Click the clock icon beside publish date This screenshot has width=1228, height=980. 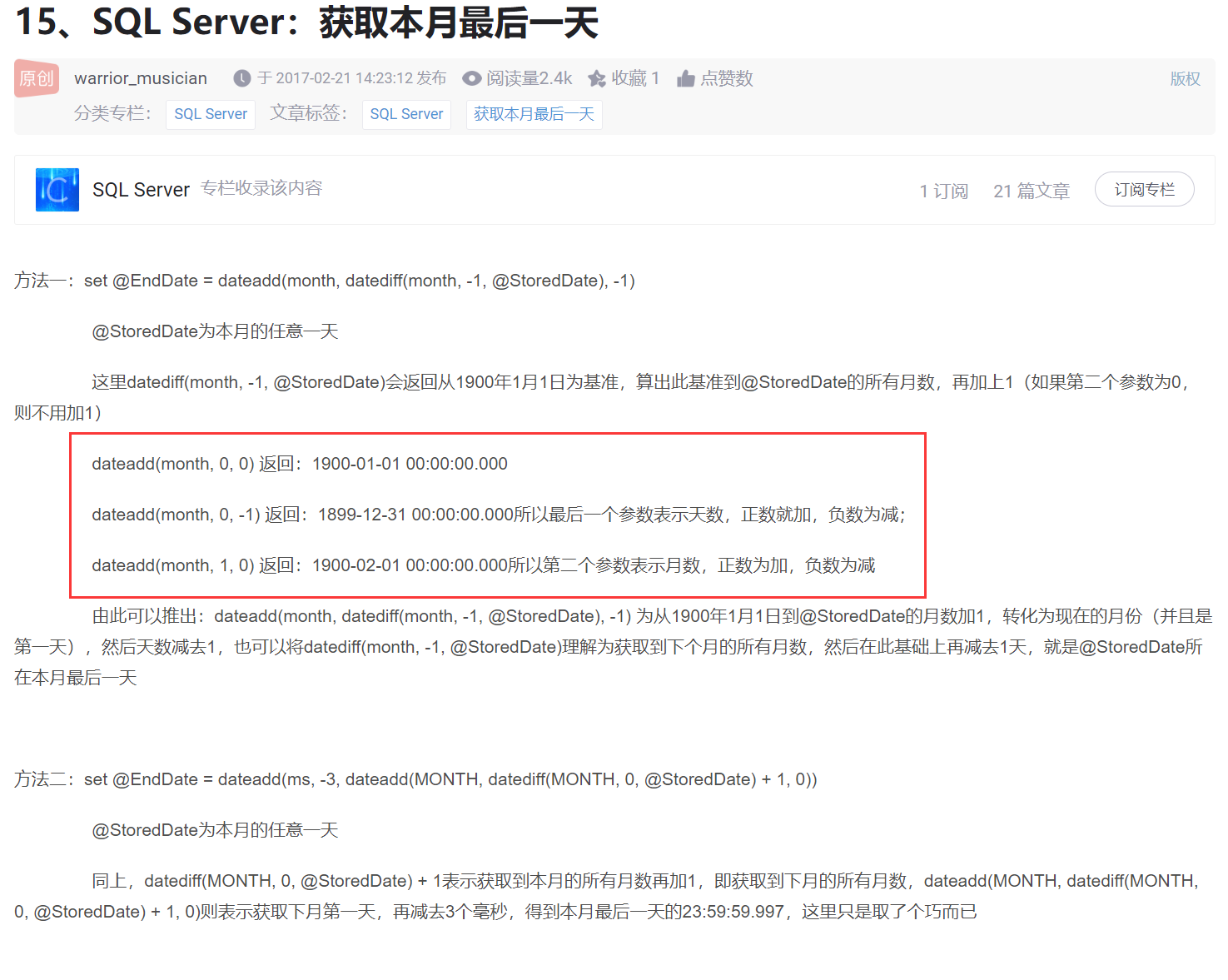point(242,78)
